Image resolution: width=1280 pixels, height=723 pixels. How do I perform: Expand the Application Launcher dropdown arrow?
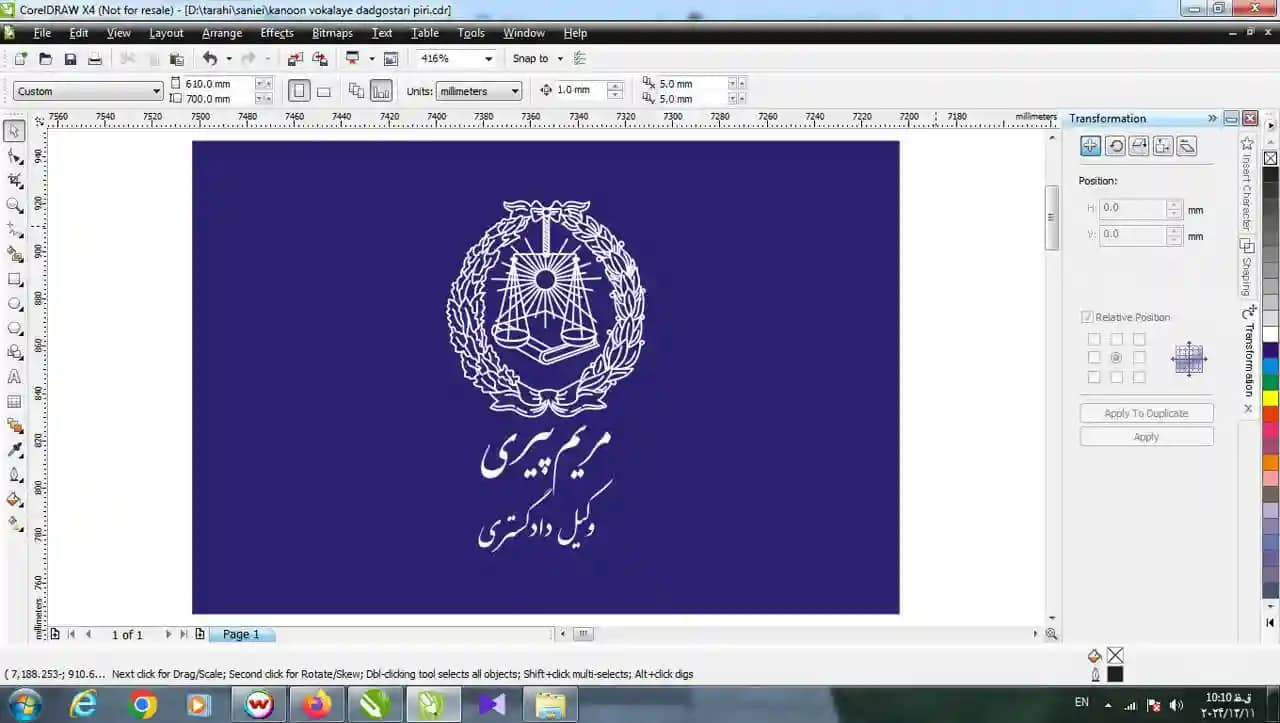point(371,59)
